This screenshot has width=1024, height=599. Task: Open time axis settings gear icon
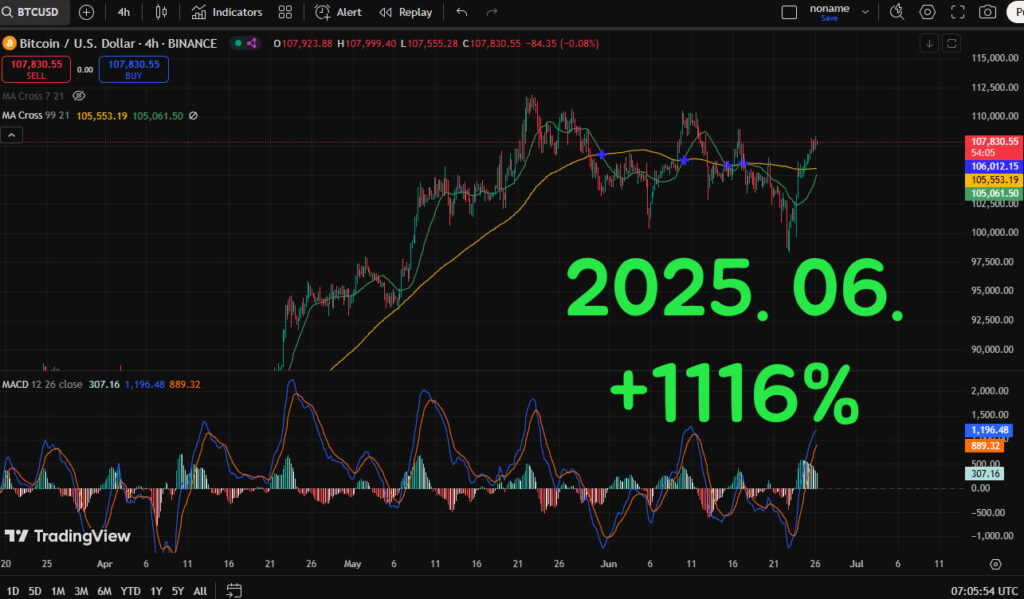[995, 564]
